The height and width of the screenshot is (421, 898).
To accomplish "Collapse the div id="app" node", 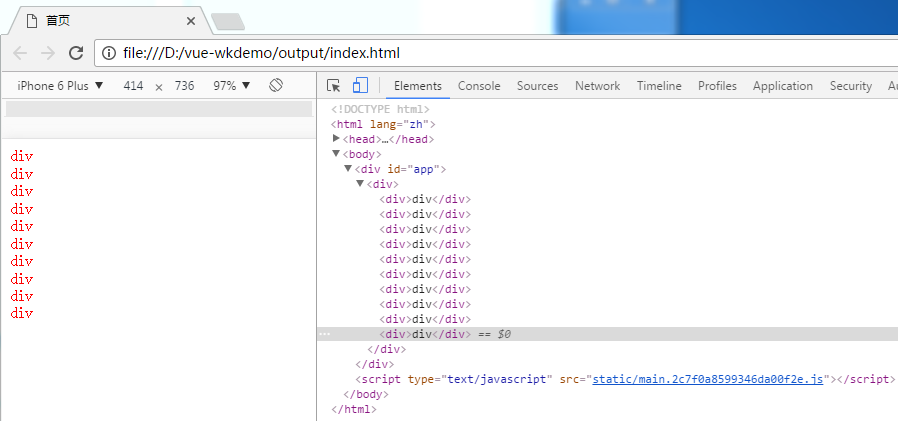I will pos(348,168).
